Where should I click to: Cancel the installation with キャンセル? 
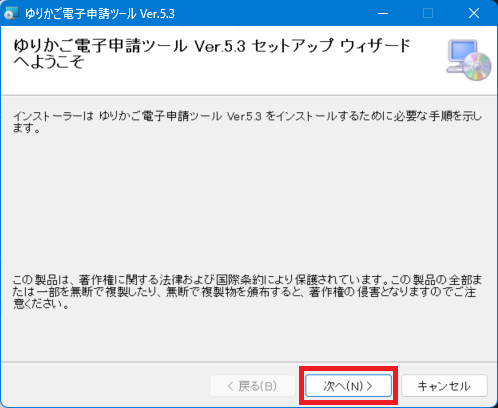click(x=444, y=386)
